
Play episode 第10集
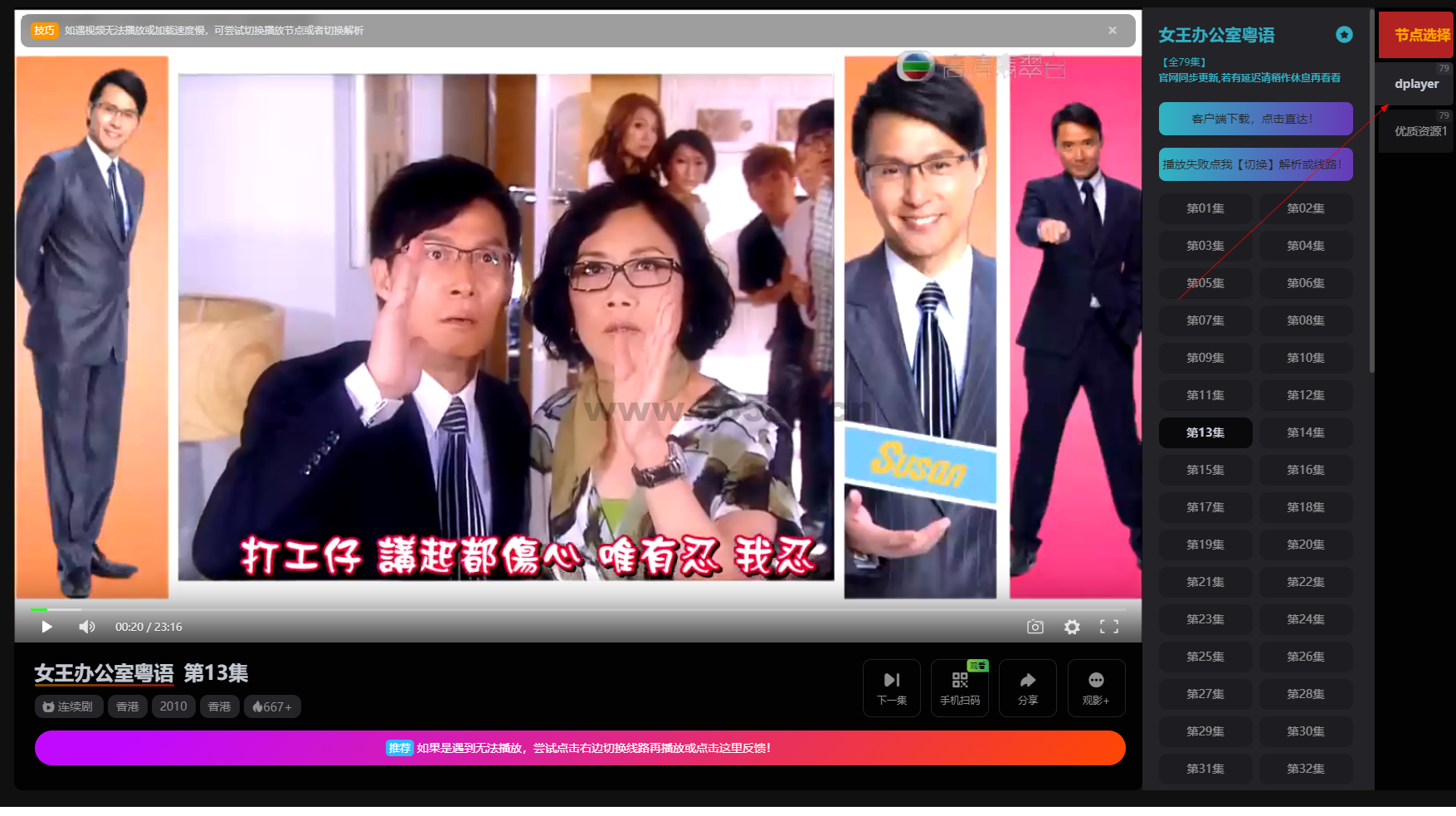(x=1306, y=358)
